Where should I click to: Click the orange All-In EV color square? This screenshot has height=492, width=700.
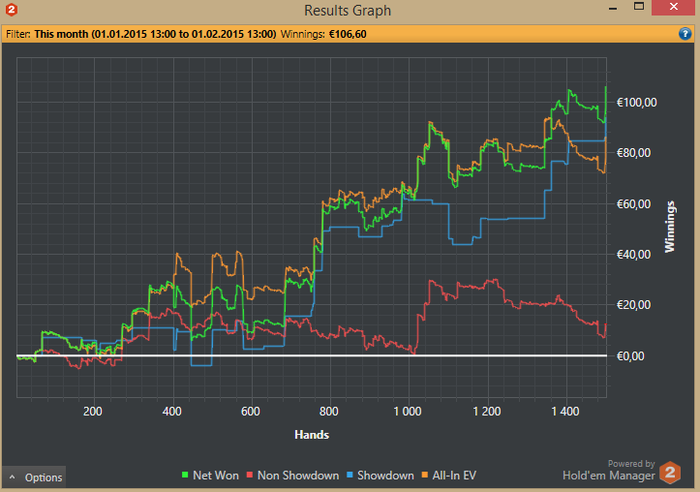click(425, 475)
